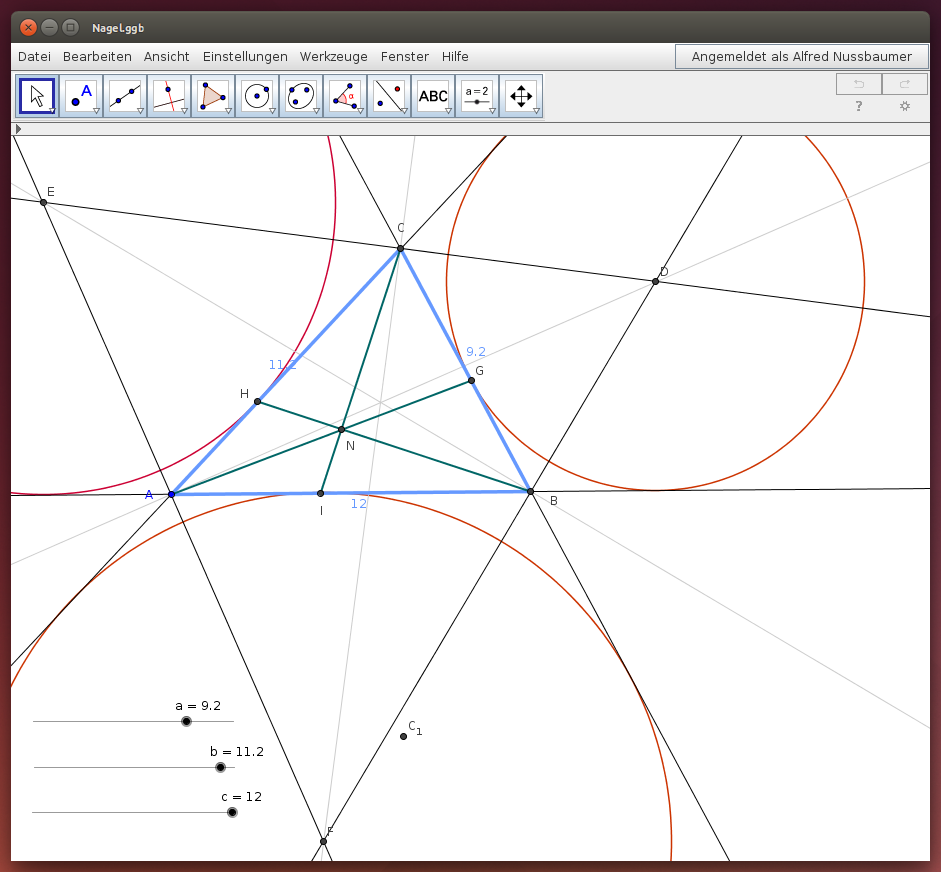Image resolution: width=941 pixels, height=872 pixels.
Task: Open the Angle tool's dropdown triangle
Action: tap(360, 111)
